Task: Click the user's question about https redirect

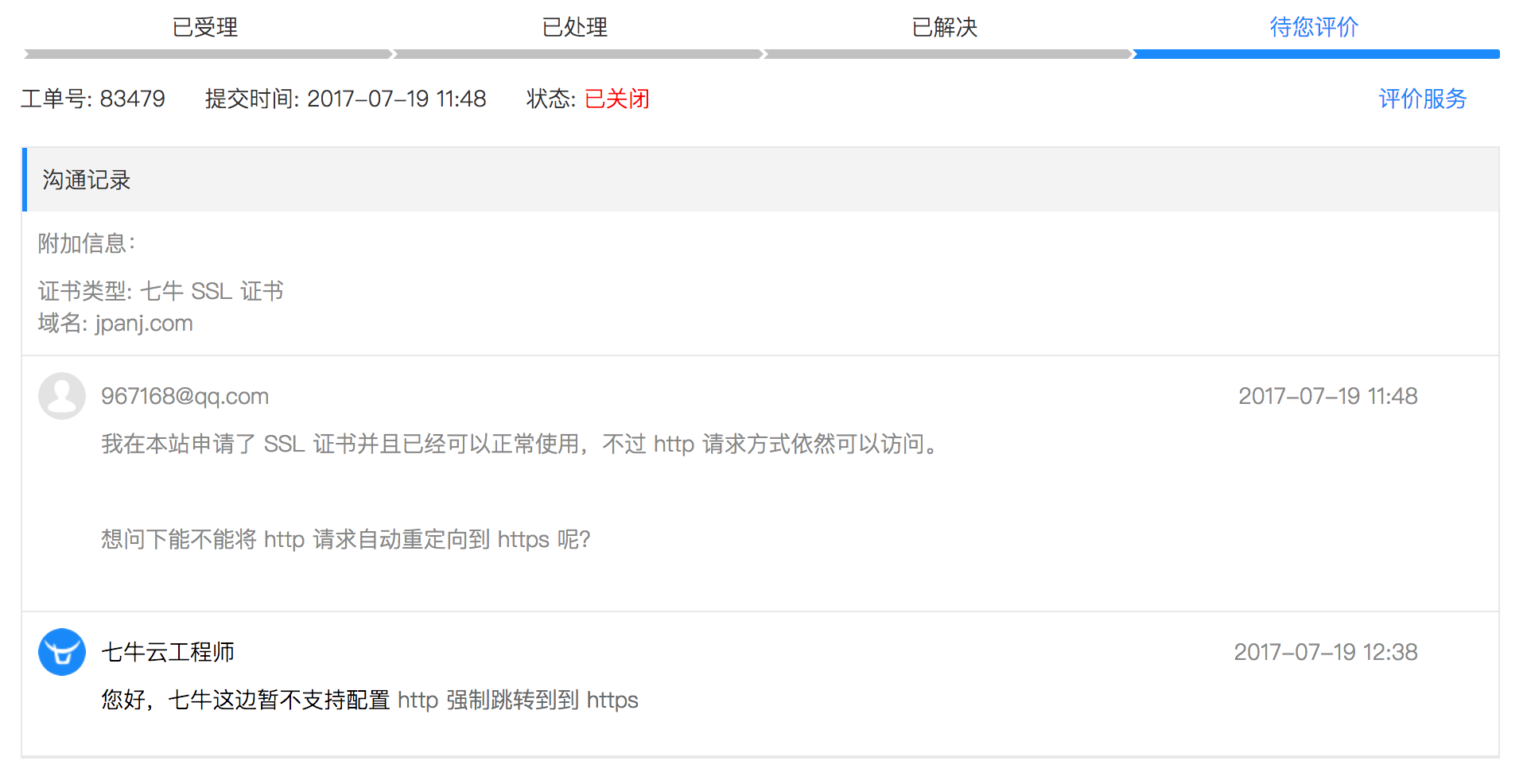Action: point(345,539)
